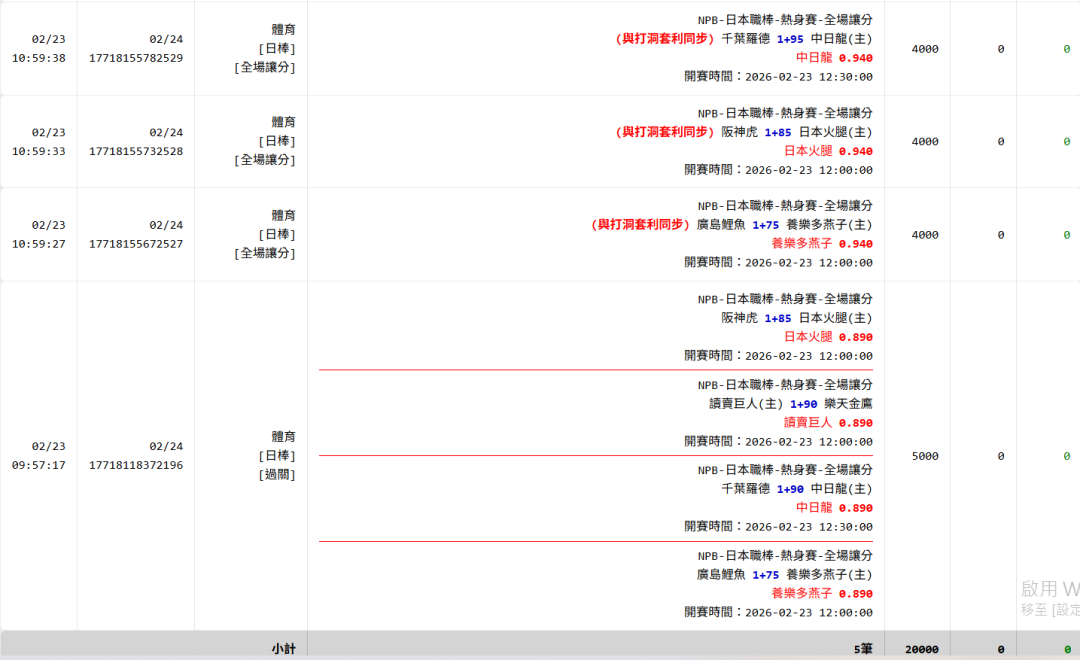Click order number 17718155732528
Image resolution: width=1080 pixels, height=660 pixels.
pyautogui.click(x=136, y=151)
